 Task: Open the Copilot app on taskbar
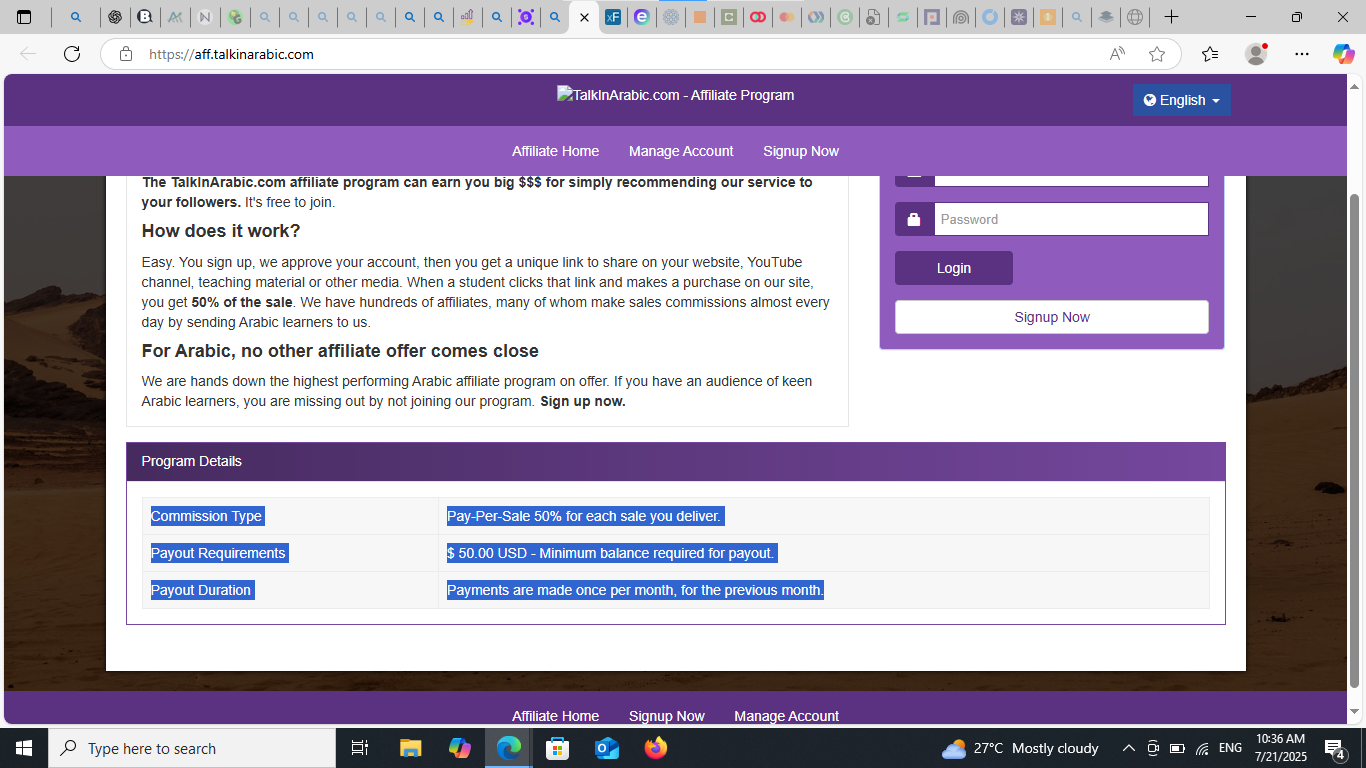pos(460,748)
